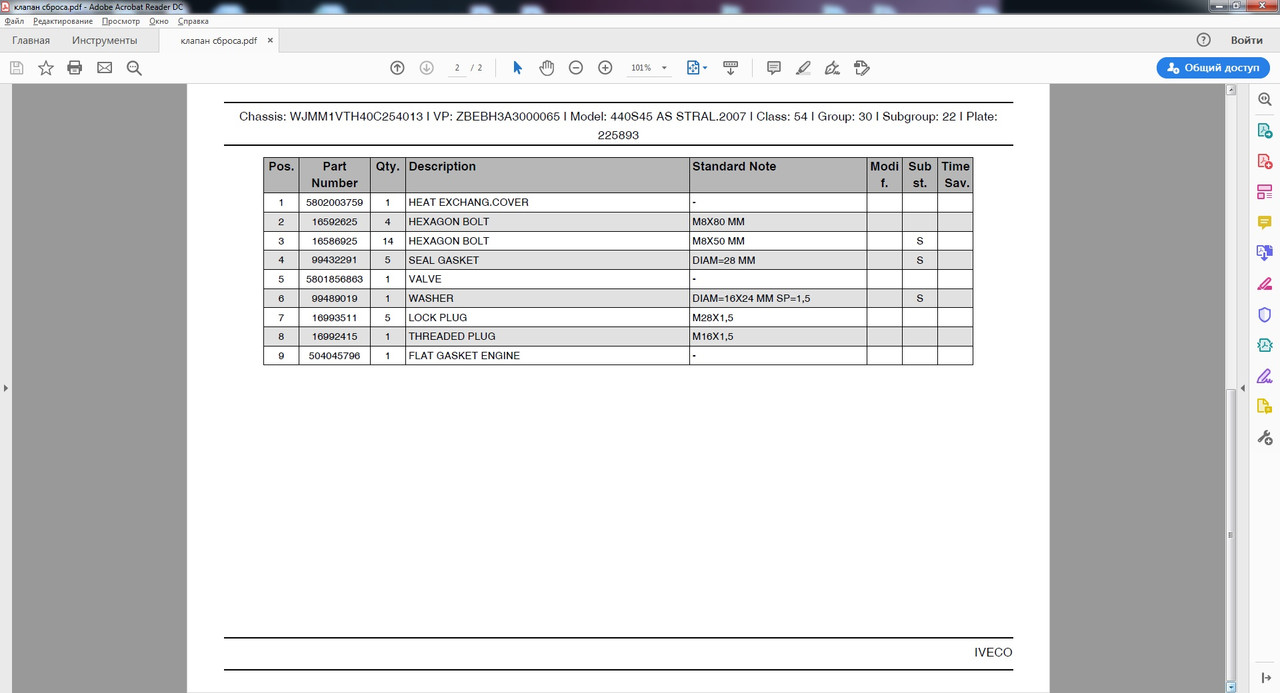Image resolution: width=1280 pixels, height=693 pixels.
Task: Send file by email icon
Action: 104,68
